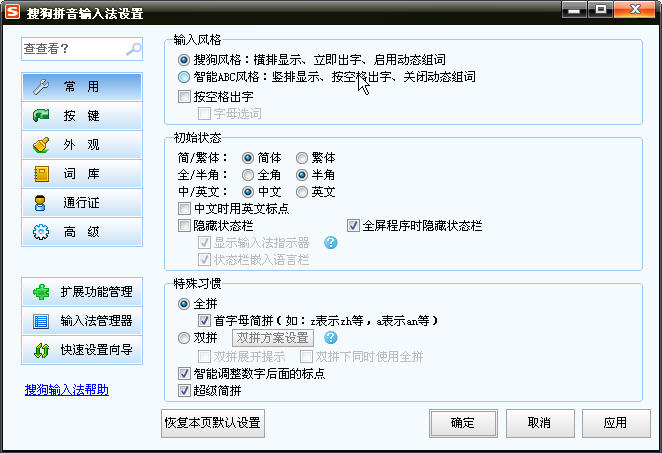The image size is (662, 453).
Task: Click help icon next to 双拼方案设置
Action: [x=331, y=338]
